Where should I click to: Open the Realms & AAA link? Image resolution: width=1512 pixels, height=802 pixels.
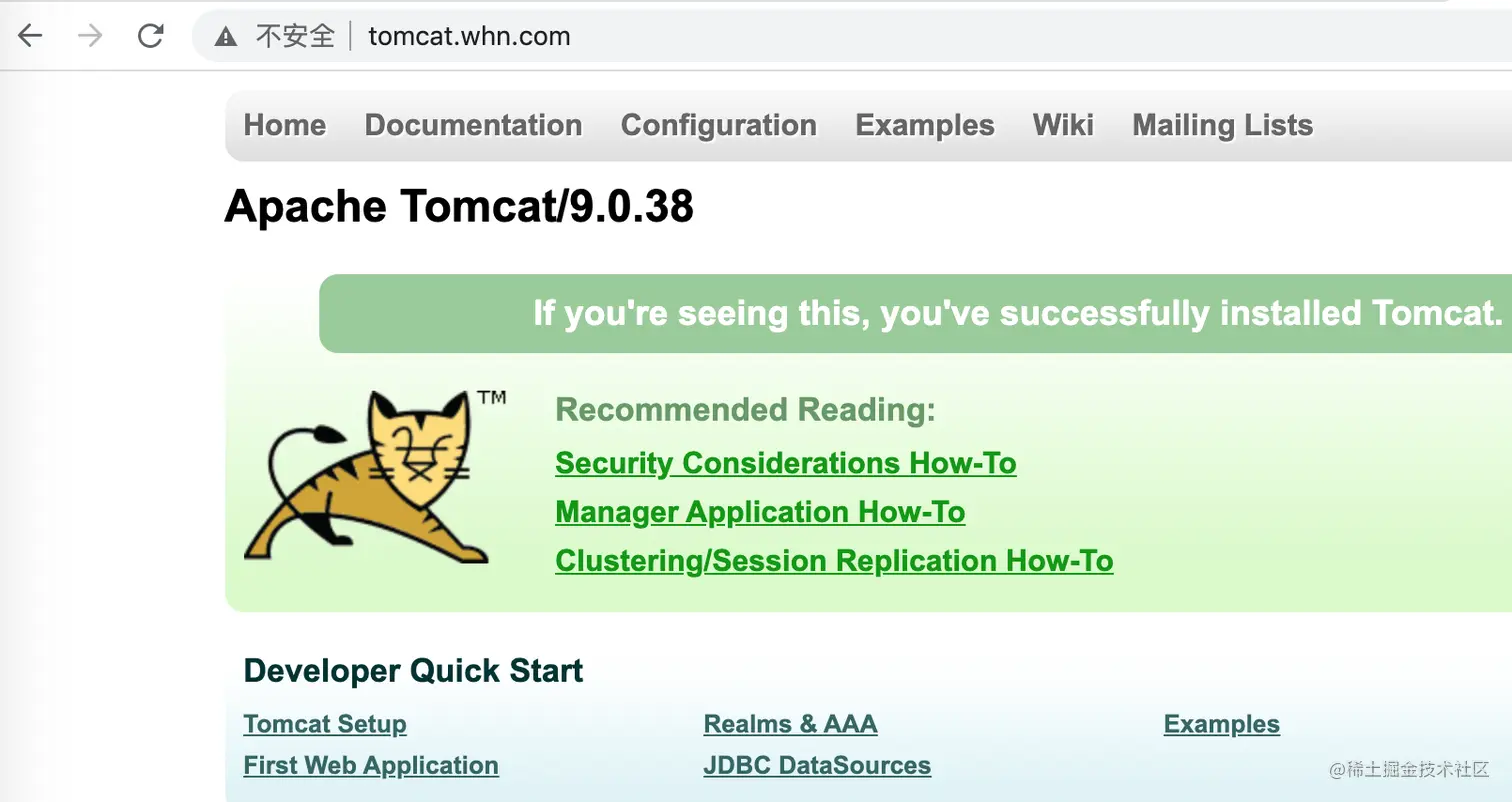click(x=790, y=724)
